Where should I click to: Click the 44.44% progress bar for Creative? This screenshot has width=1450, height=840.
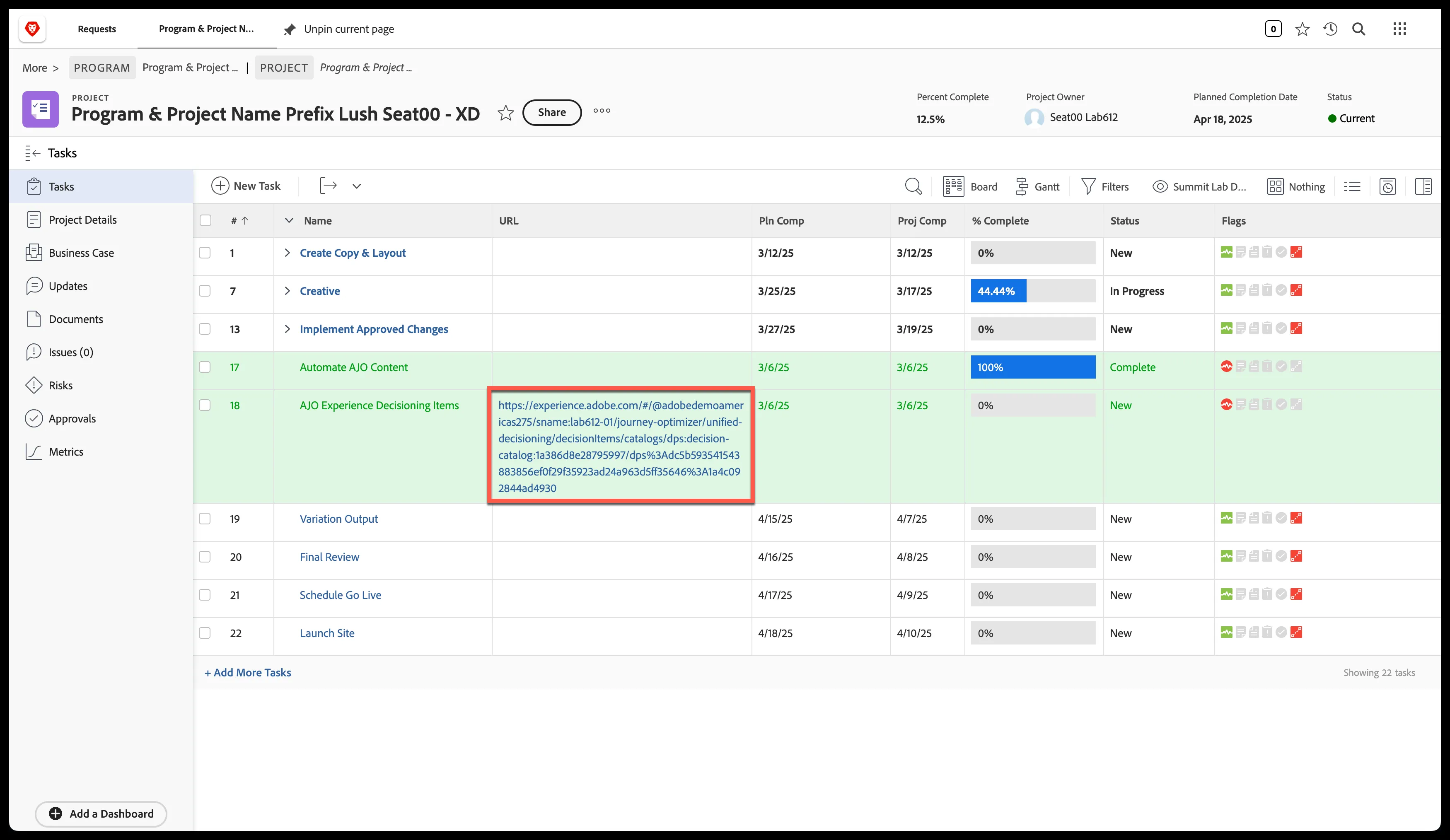[x=1033, y=290]
